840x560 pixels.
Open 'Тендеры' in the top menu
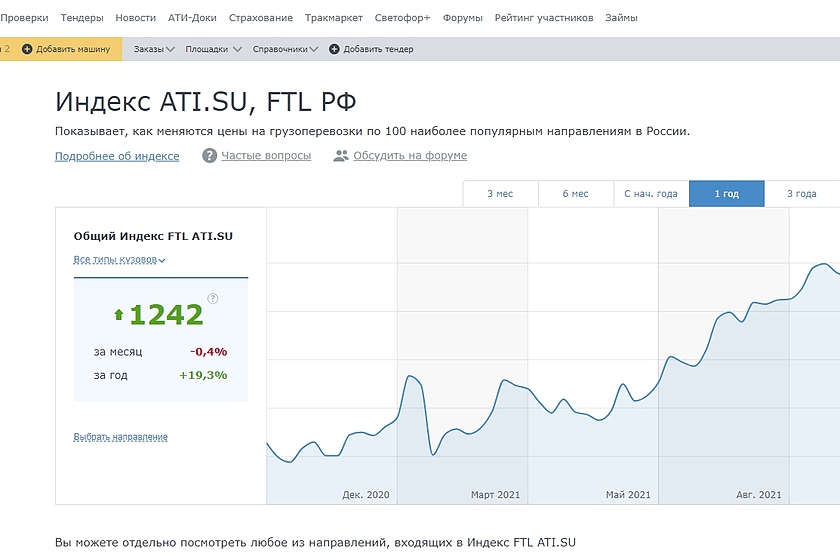82,18
